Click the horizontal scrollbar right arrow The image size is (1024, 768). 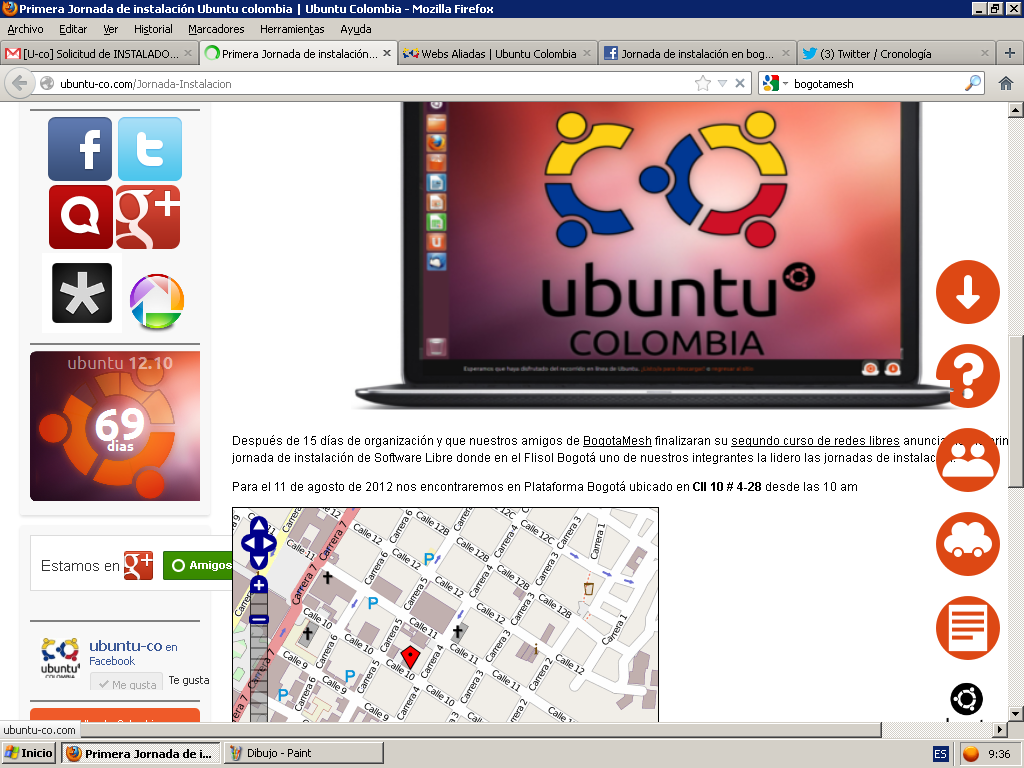[x=1000, y=729]
